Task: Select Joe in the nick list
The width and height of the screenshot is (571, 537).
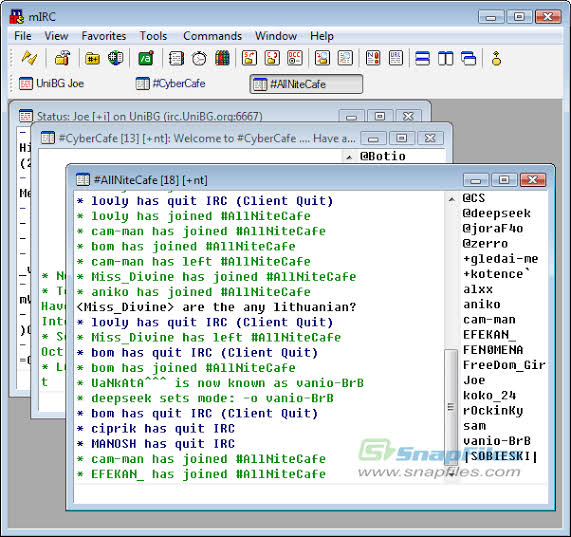Action: click(474, 380)
